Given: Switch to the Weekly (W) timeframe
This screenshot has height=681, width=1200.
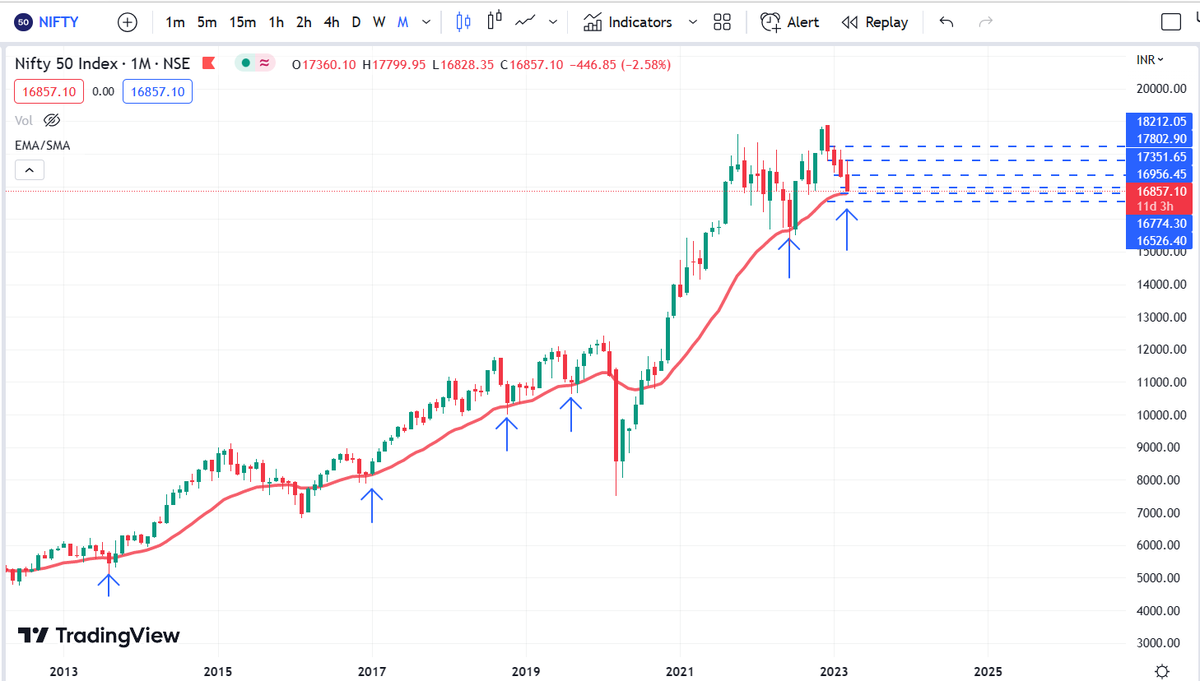Looking at the screenshot, I should pos(379,22).
